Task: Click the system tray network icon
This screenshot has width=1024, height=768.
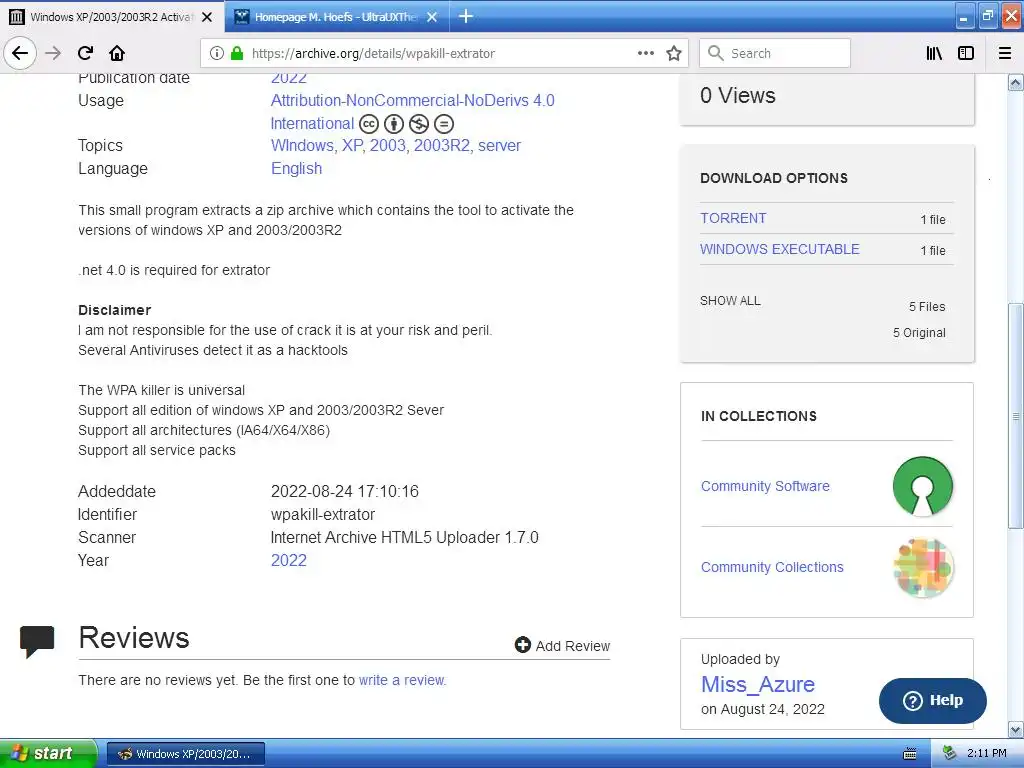Action: click(x=950, y=753)
